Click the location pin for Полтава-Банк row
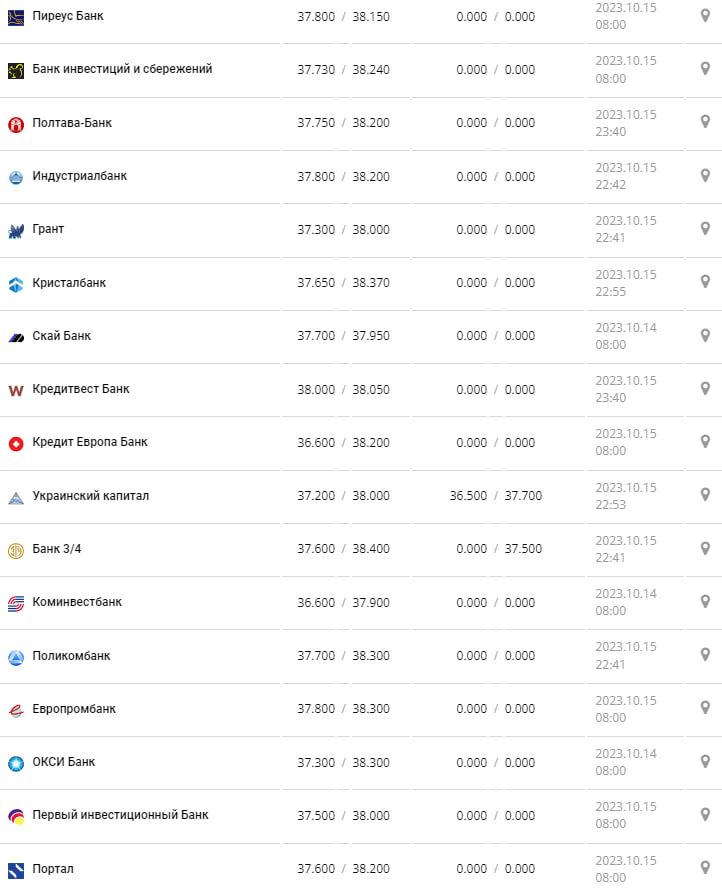The height and width of the screenshot is (894, 722). [x=705, y=123]
